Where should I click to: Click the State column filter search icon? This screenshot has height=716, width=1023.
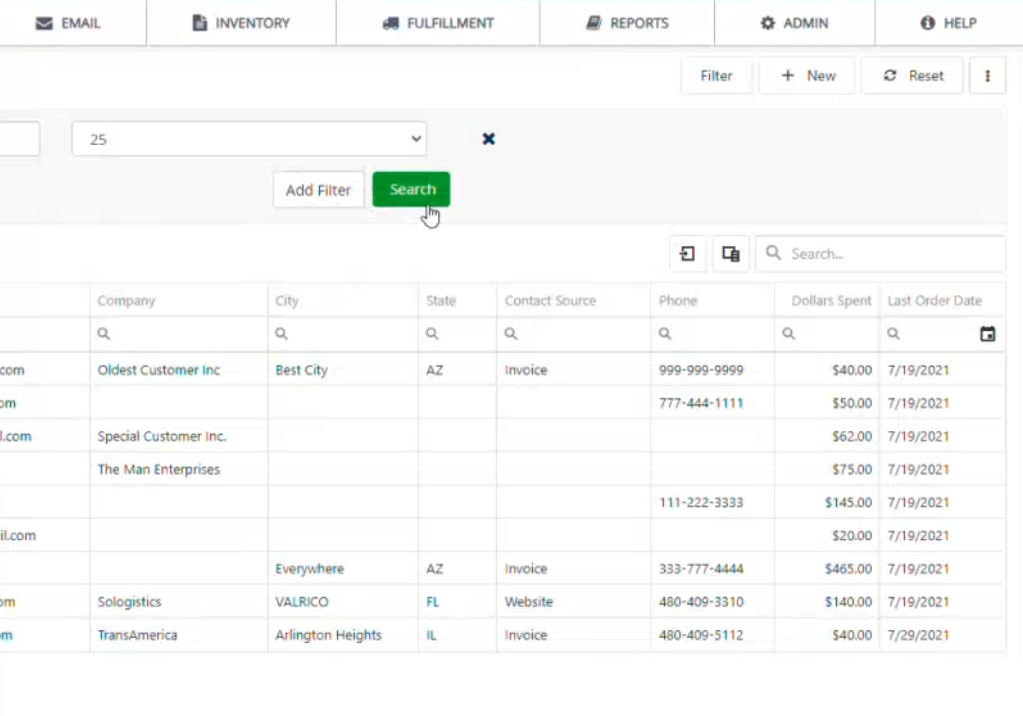coord(432,334)
